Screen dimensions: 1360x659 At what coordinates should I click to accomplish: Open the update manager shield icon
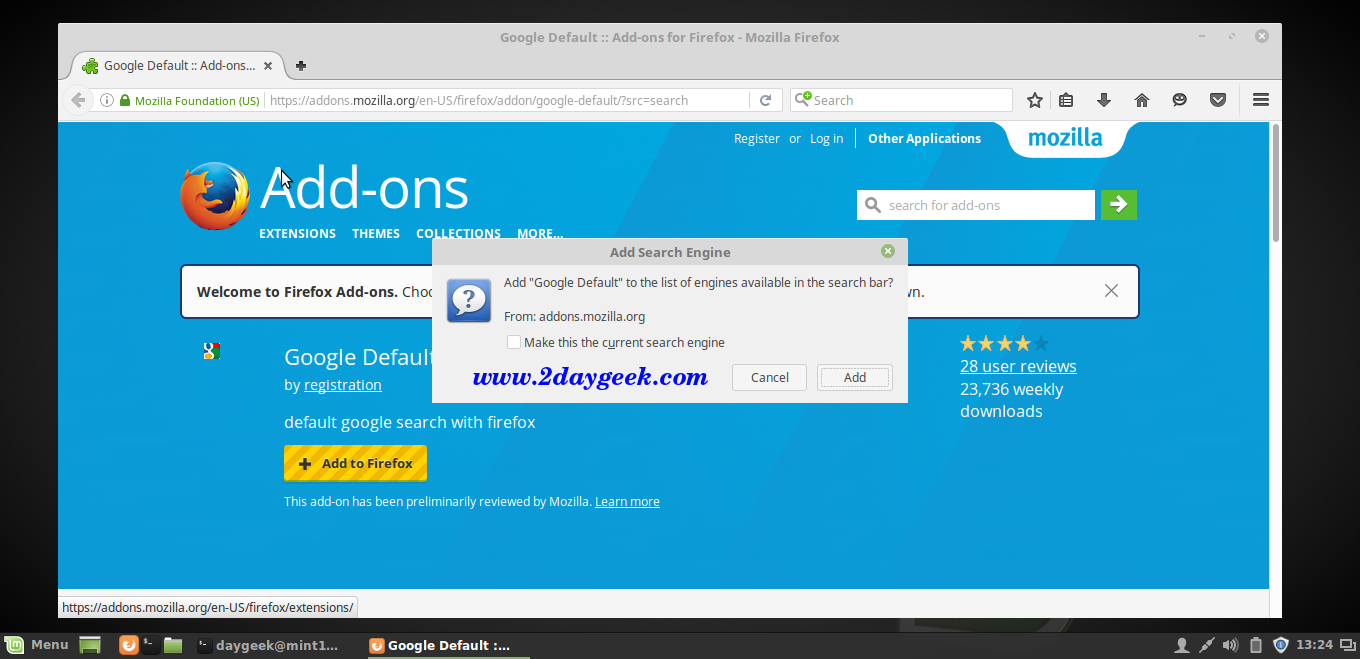[x=1281, y=645]
